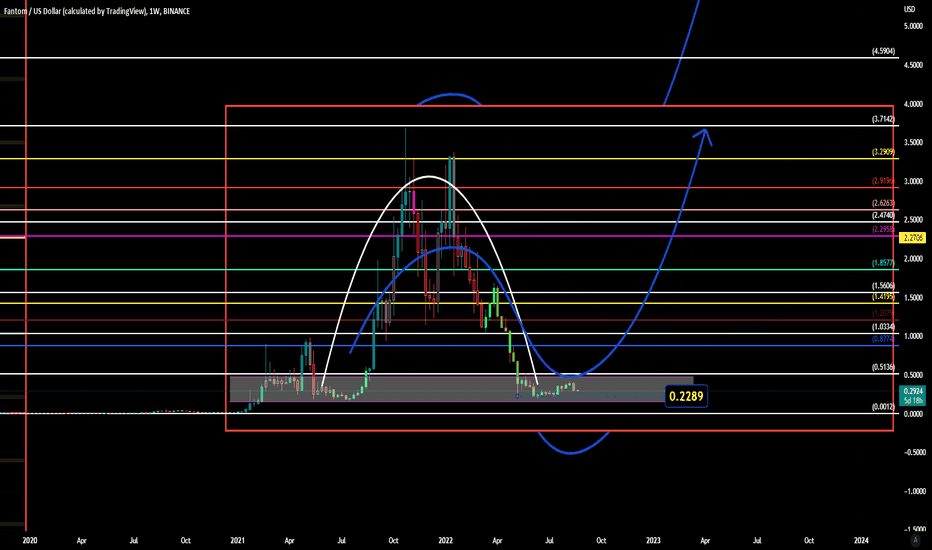Screen dimensions: 932x550
Task: Click the (3.7142) level label
Action: pyautogui.click(x=883, y=120)
